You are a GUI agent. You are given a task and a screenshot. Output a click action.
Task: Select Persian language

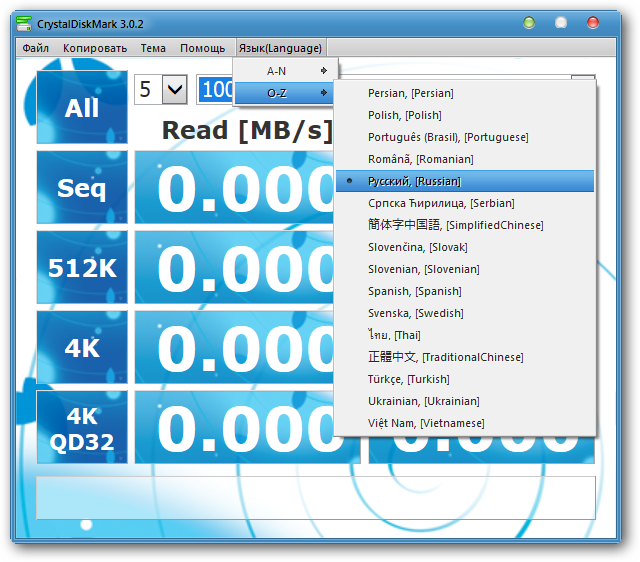464,93
